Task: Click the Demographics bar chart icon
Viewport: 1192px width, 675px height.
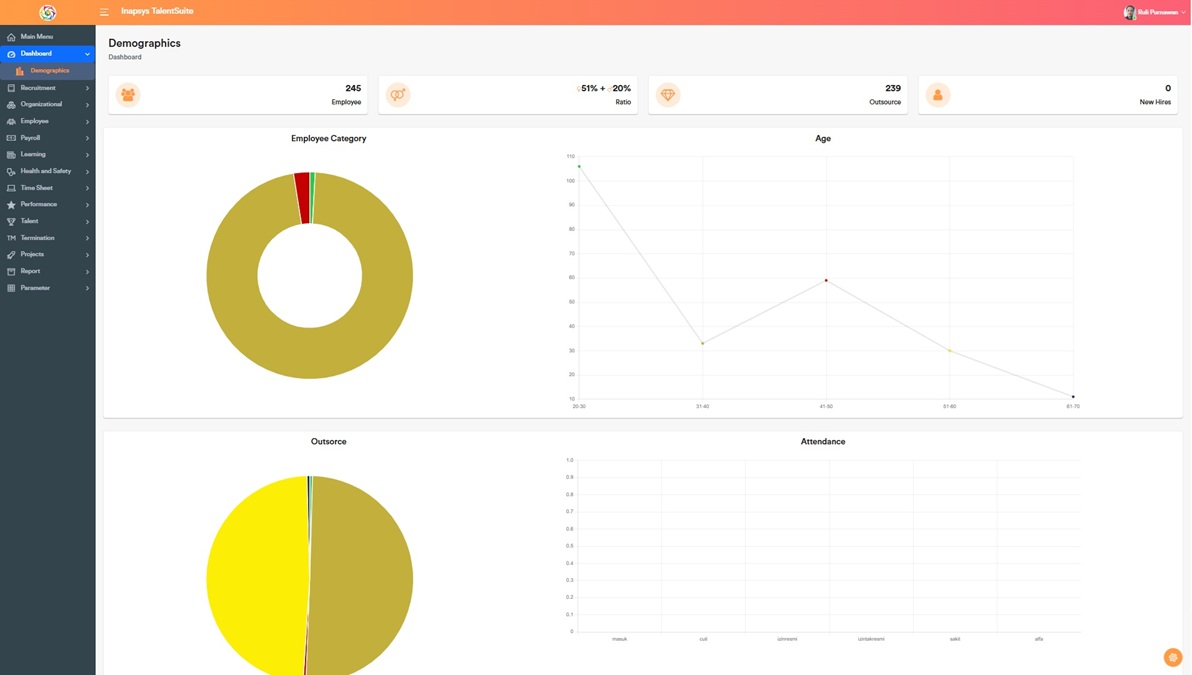Action: 20,71
